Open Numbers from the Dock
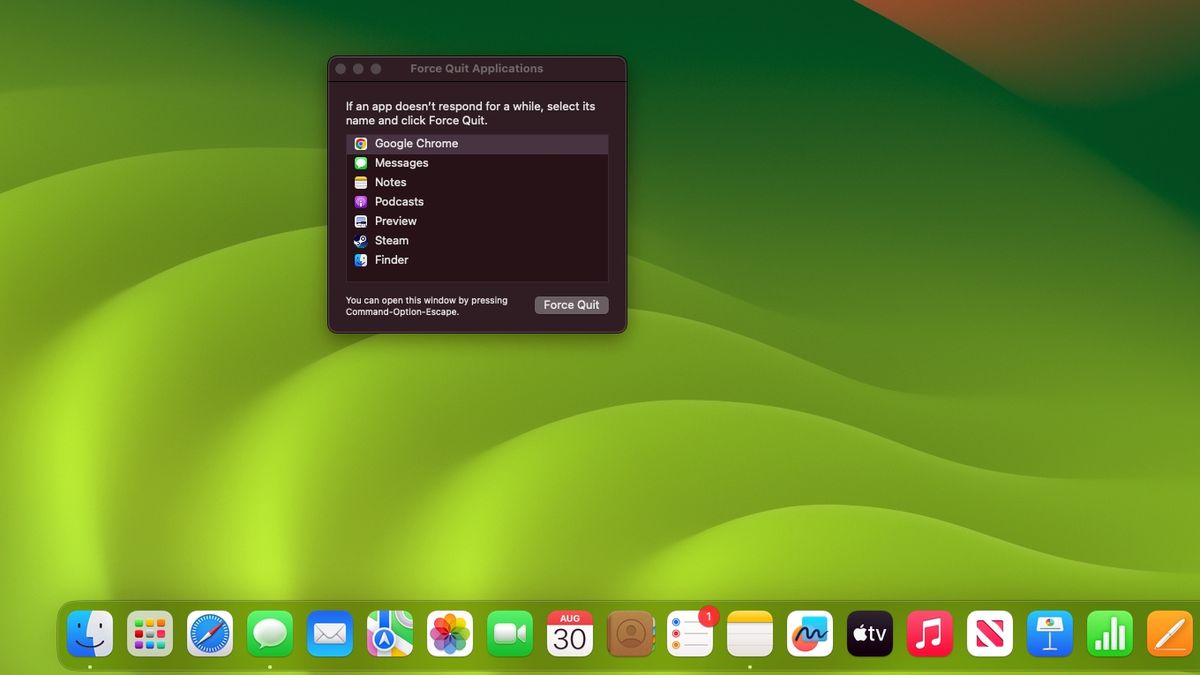Image resolution: width=1200 pixels, height=675 pixels. coord(1110,633)
